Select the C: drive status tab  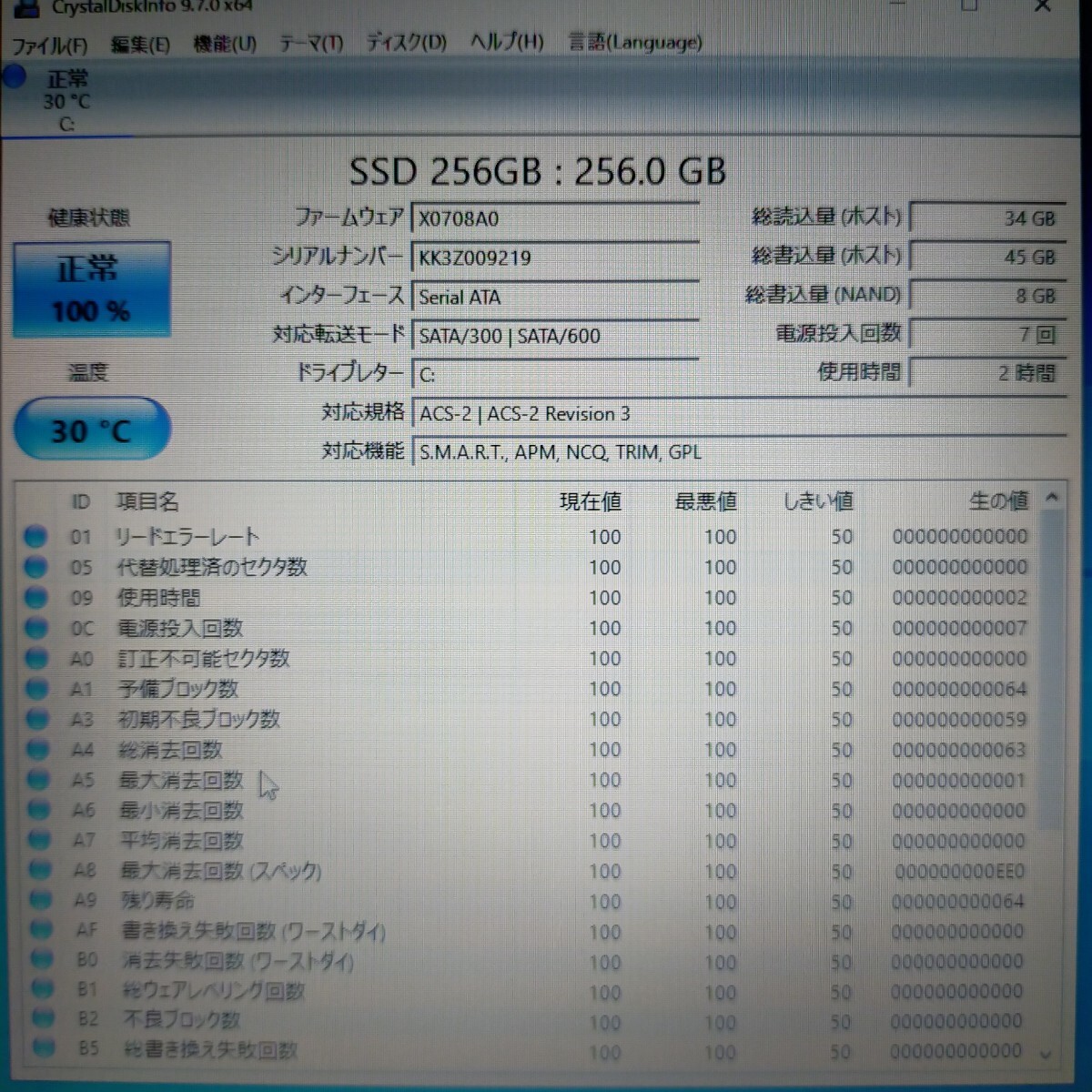pyautogui.click(x=68, y=100)
